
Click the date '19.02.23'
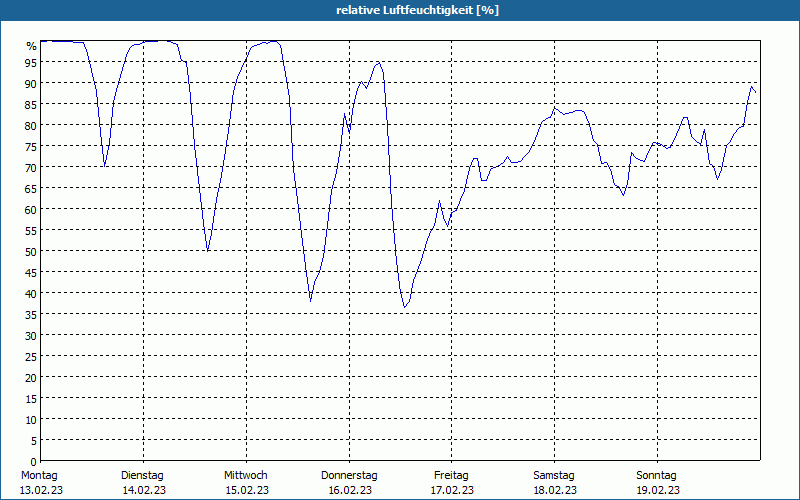(x=658, y=490)
